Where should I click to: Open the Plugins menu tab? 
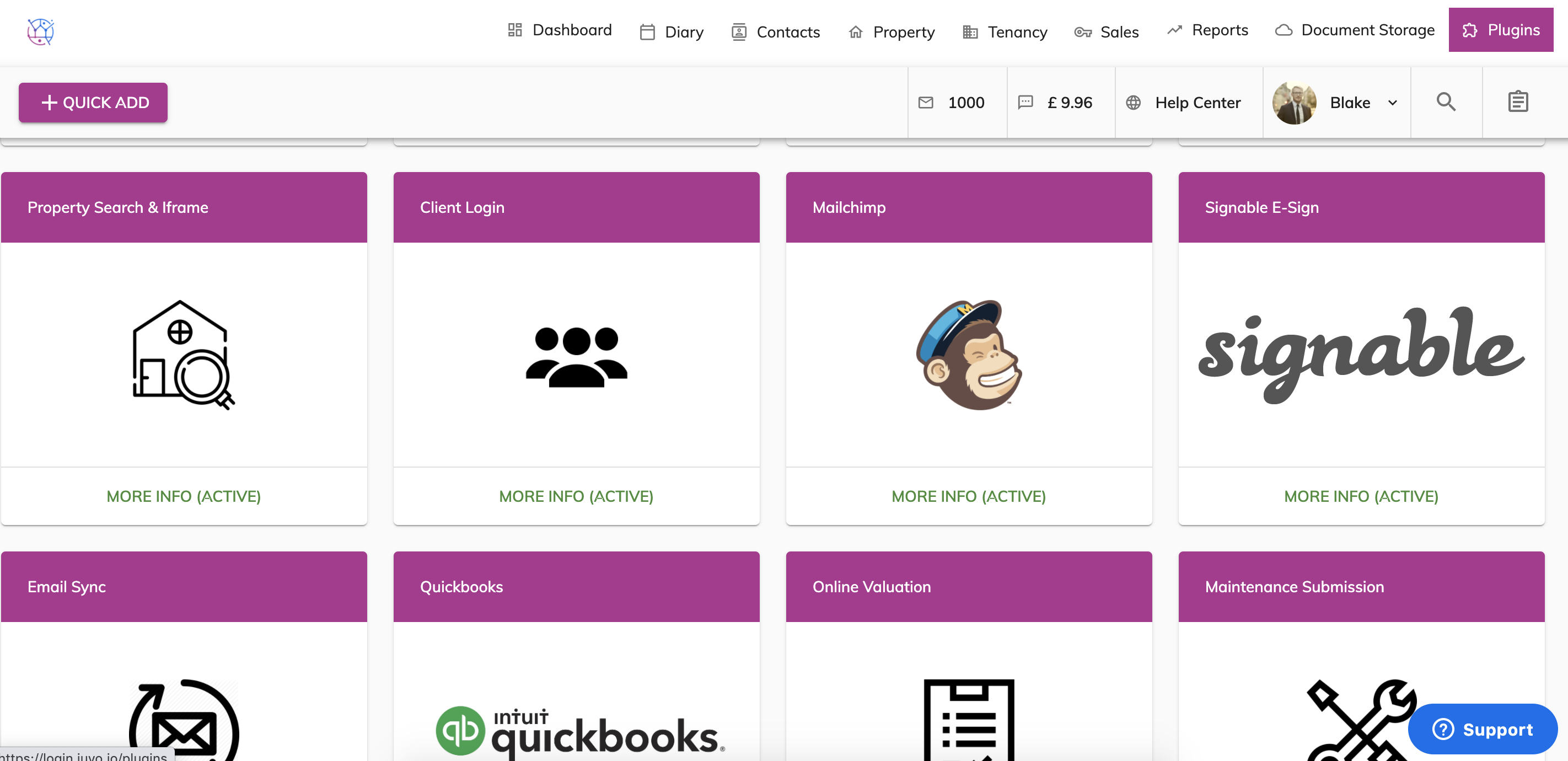pyautogui.click(x=1502, y=29)
